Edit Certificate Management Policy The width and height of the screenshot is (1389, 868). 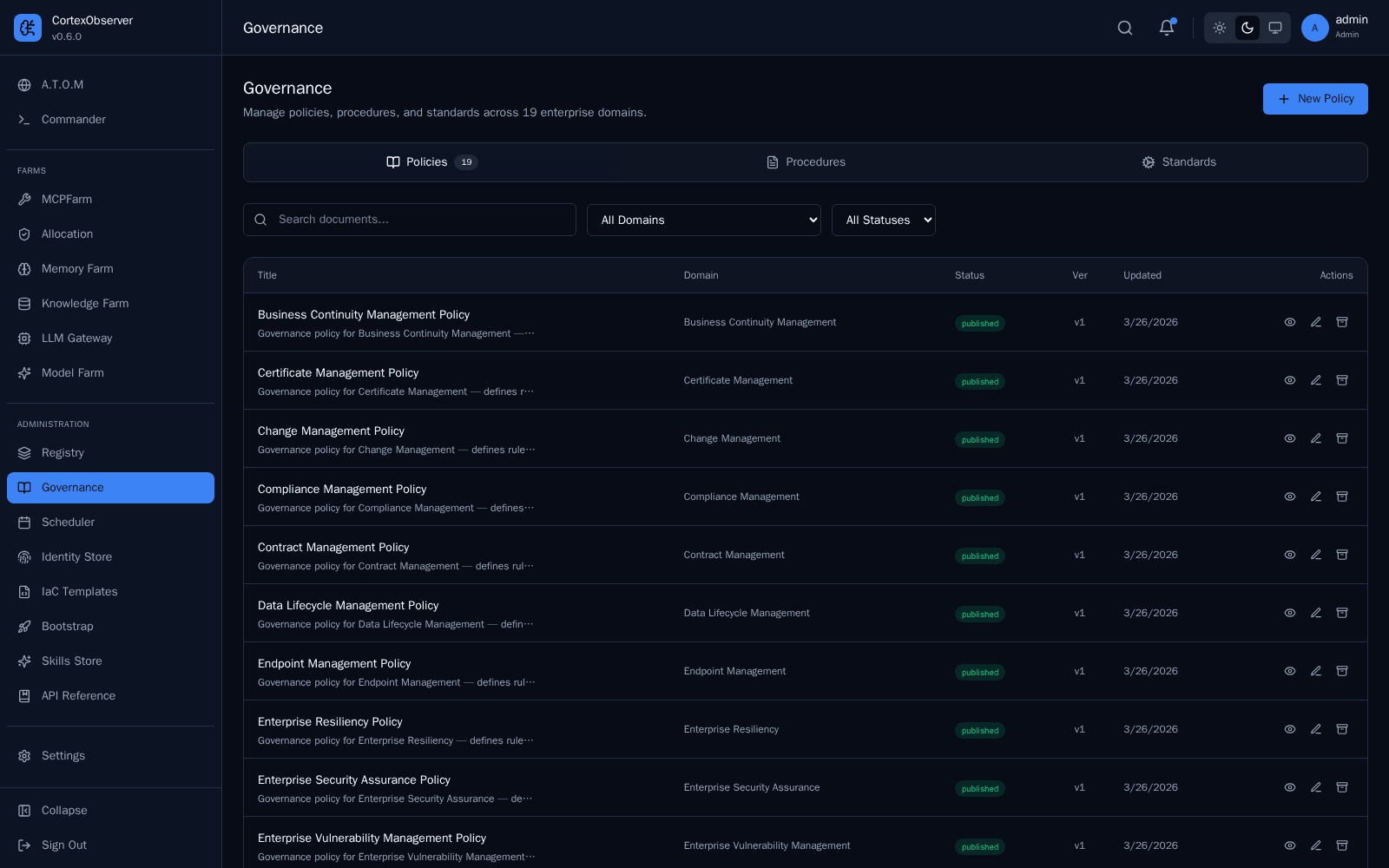pos(1316,380)
